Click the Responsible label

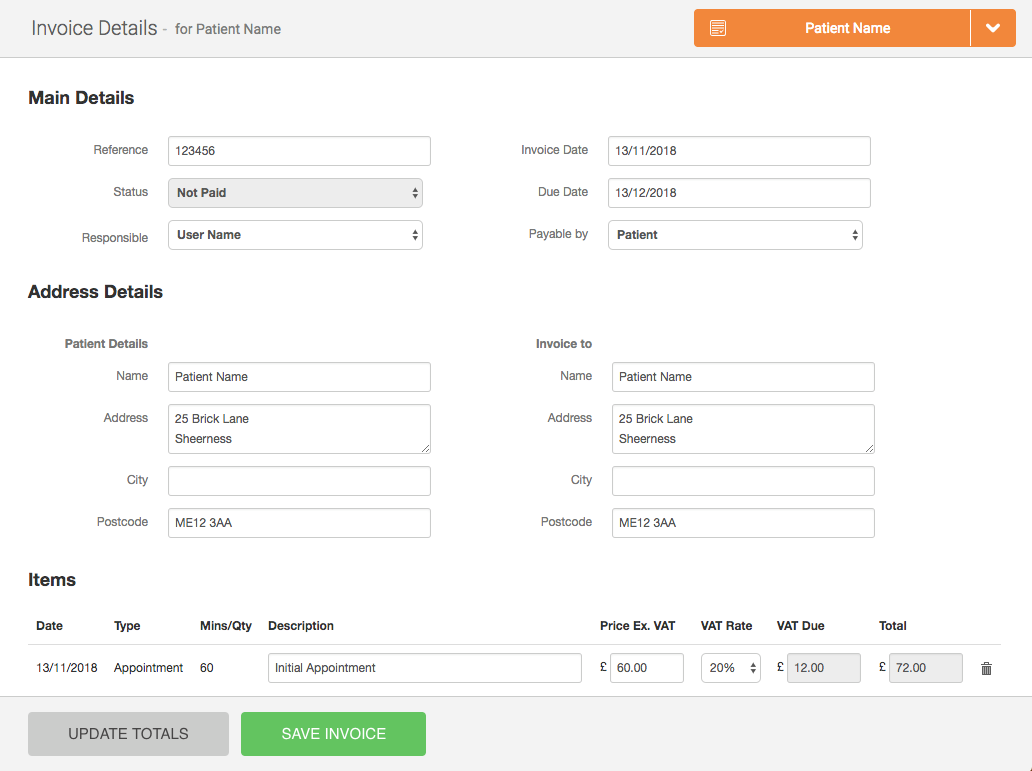click(115, 238)
